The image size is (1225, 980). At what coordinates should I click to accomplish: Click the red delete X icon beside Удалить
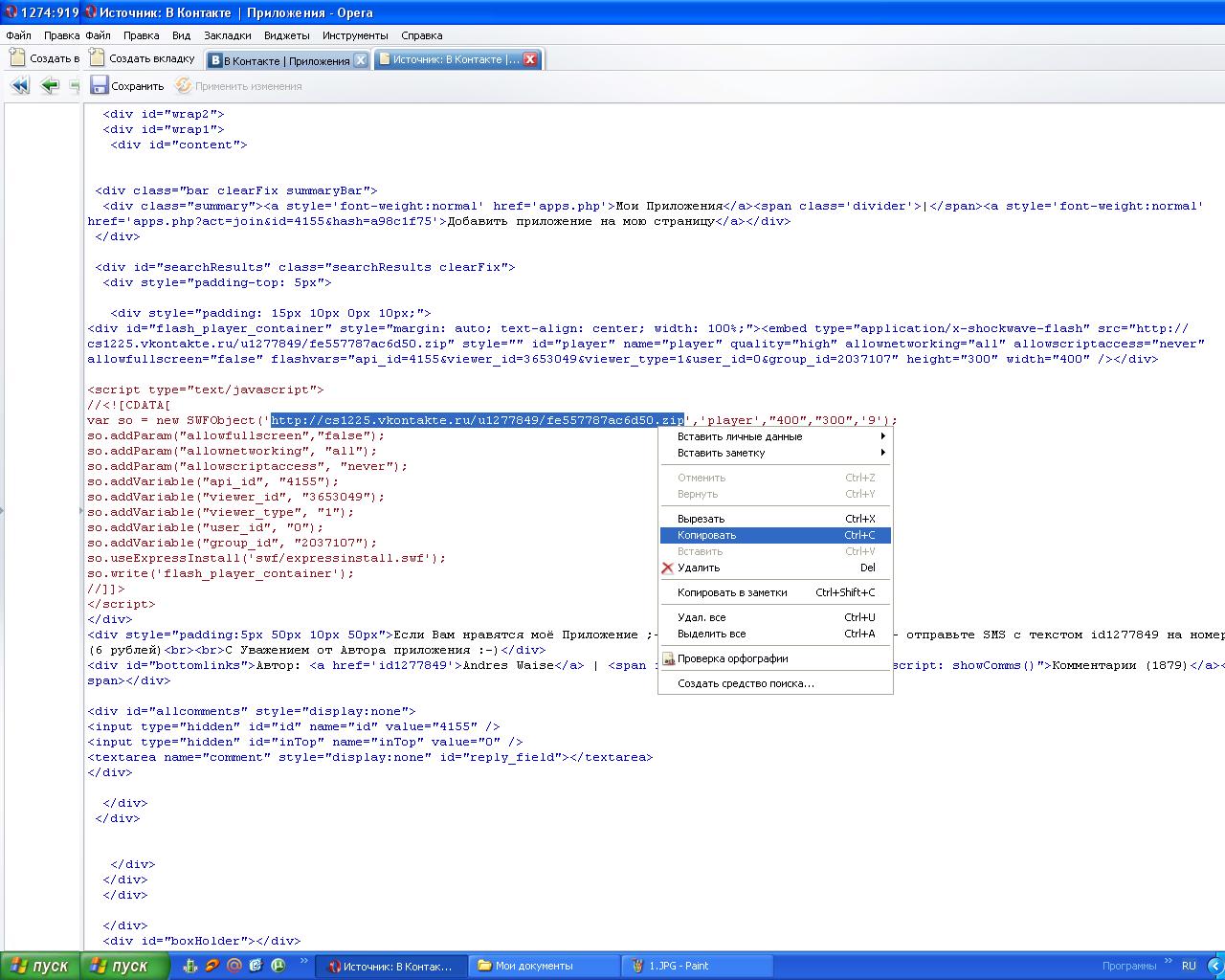tap(667, 568)
